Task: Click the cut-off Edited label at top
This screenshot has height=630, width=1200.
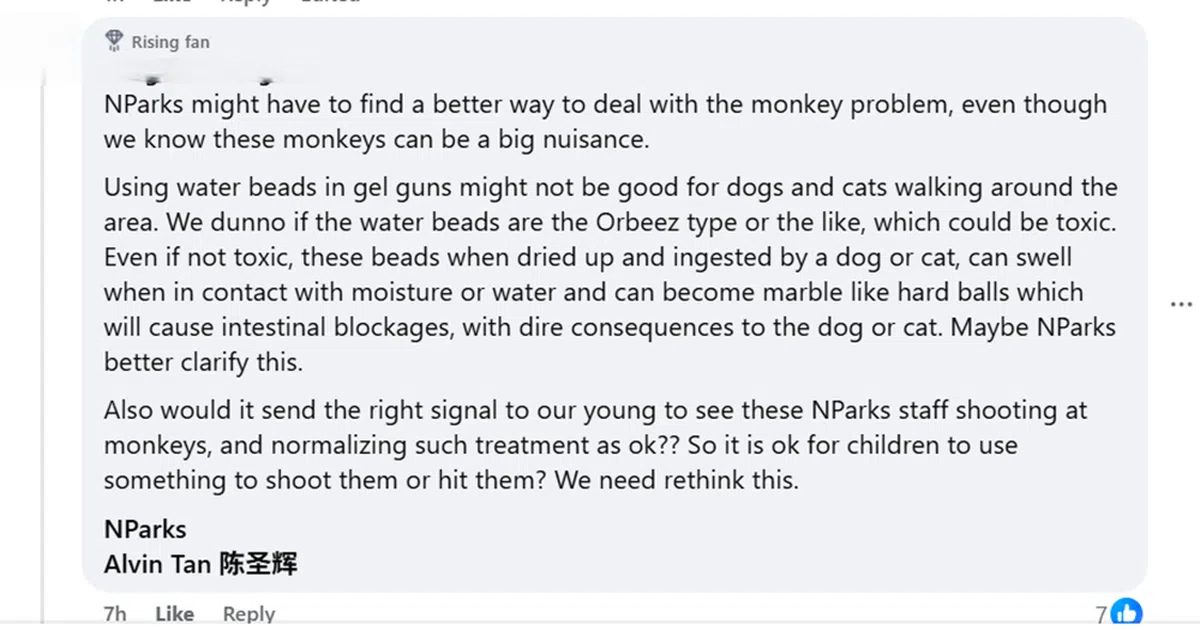Action: tap(329, 2)
